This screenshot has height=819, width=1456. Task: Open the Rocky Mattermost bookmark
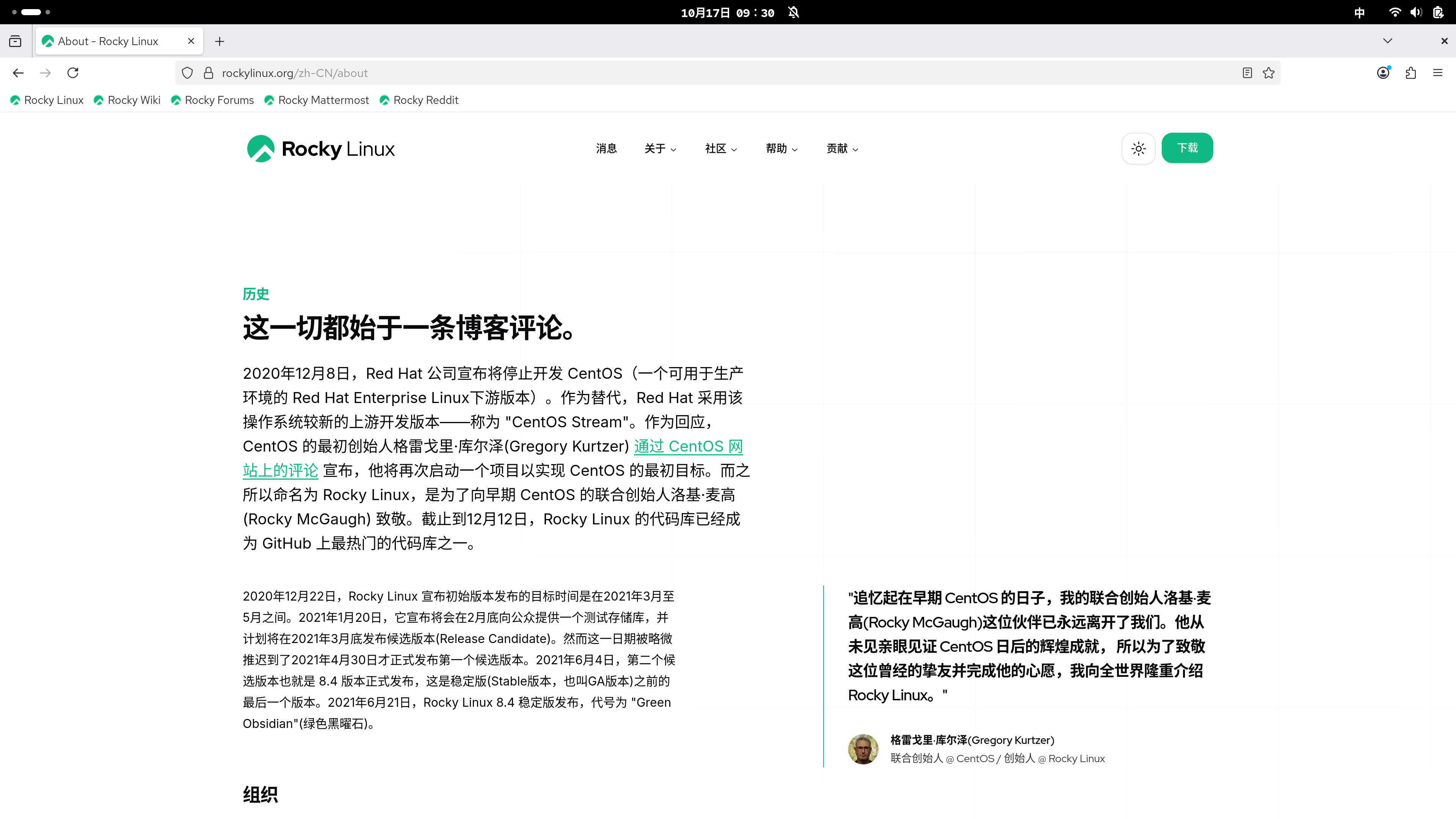pos(317,100)
